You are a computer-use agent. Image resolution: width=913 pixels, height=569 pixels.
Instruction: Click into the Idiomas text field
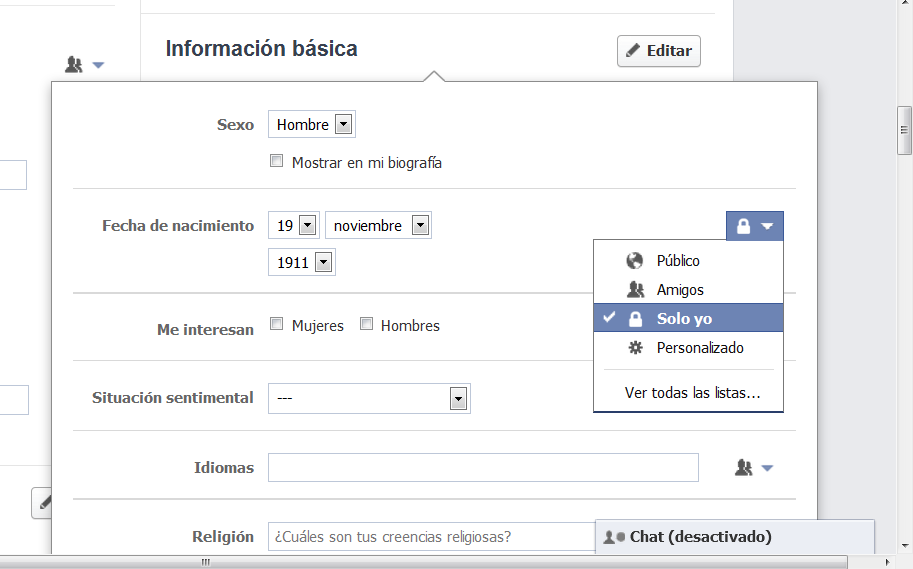(483, 467)
